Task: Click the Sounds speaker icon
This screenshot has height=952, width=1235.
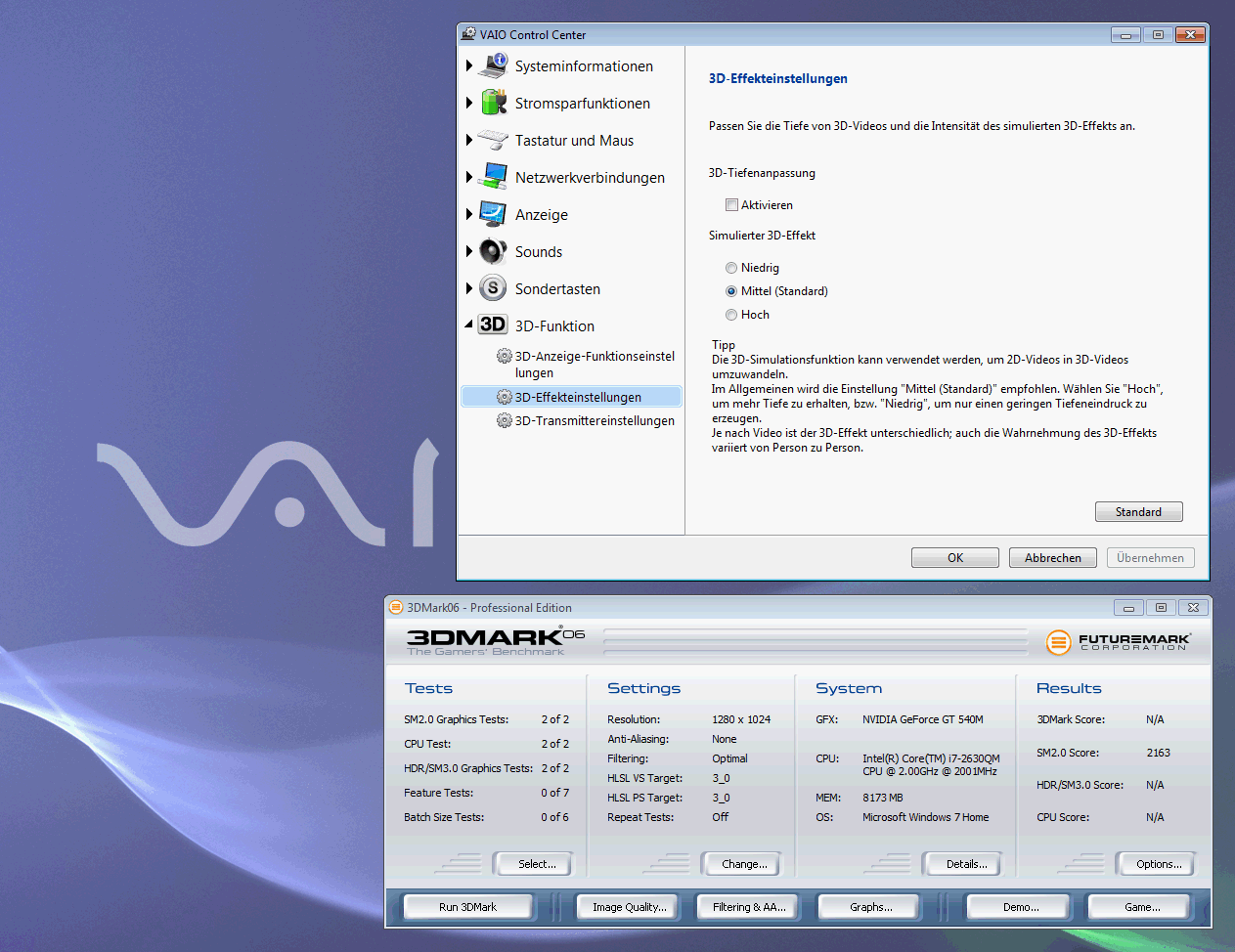Action: (493, 251)
